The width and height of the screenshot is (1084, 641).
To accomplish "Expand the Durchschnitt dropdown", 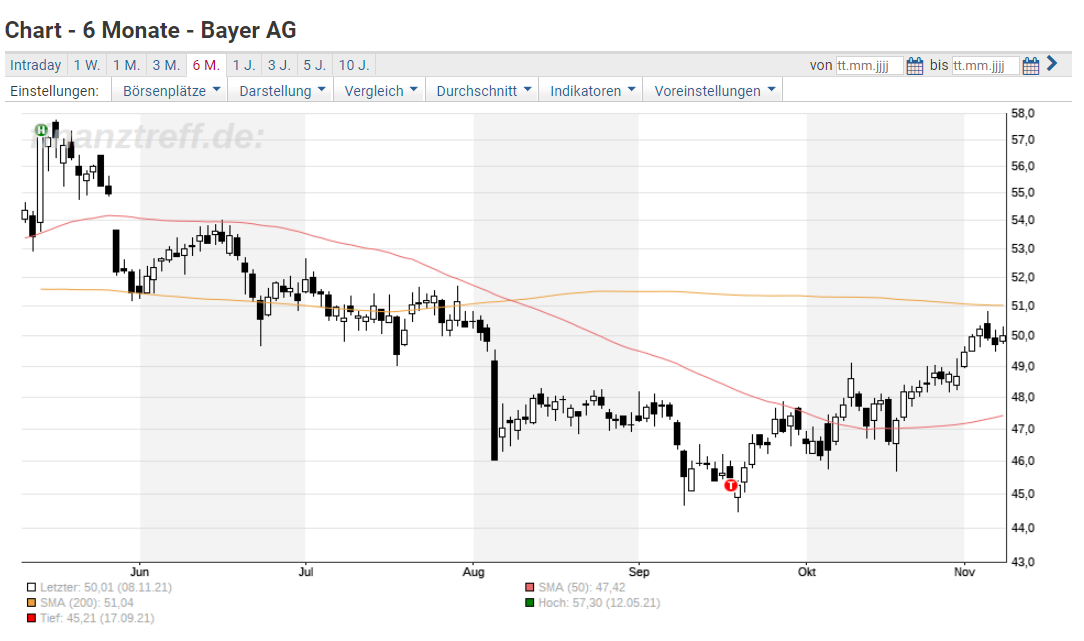I will pyautogui.click(x=483, y=91).
